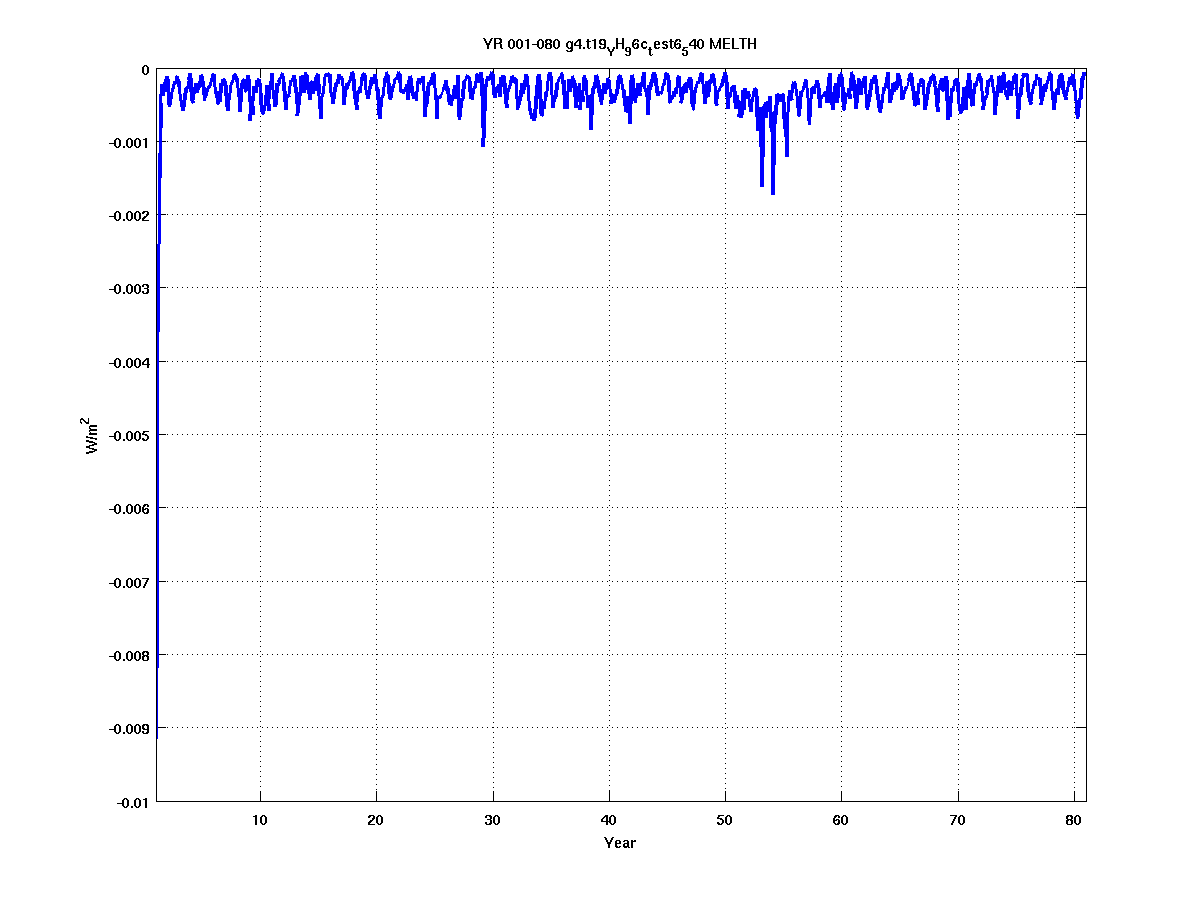Viewport: 1200px width, 900px height.
Task: Click the initial steep drop at year 1
Action: point(158,400)
